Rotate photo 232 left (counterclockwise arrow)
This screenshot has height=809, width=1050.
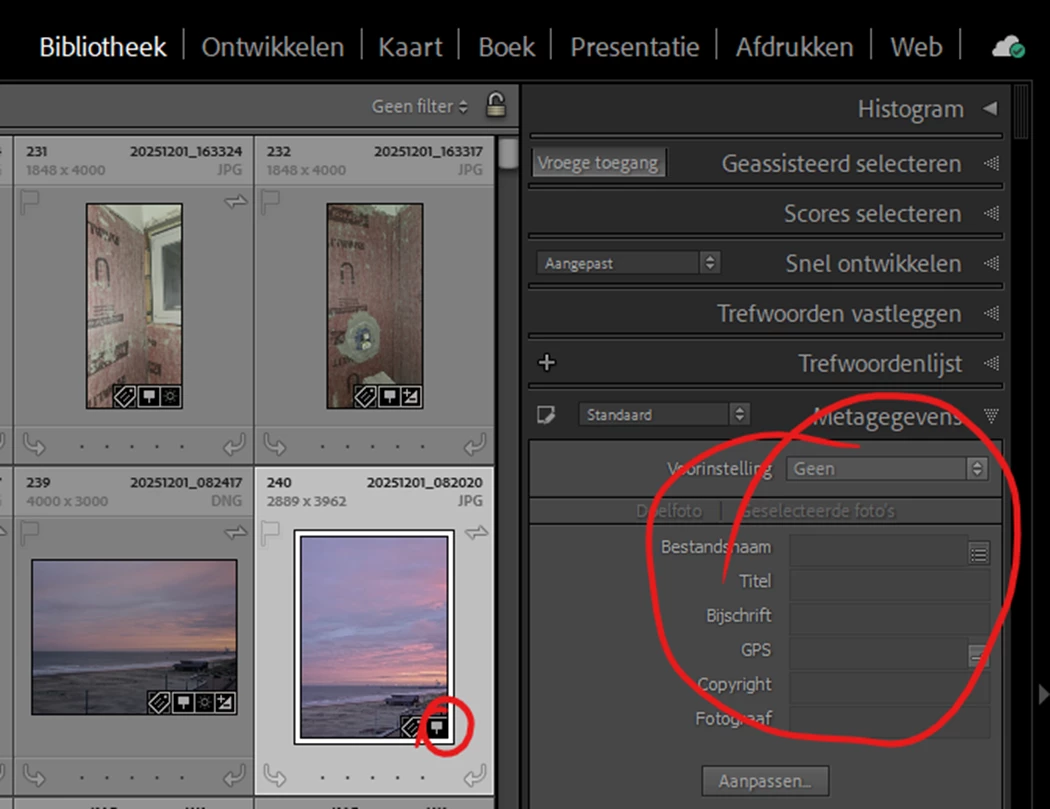tap(275, 445)
